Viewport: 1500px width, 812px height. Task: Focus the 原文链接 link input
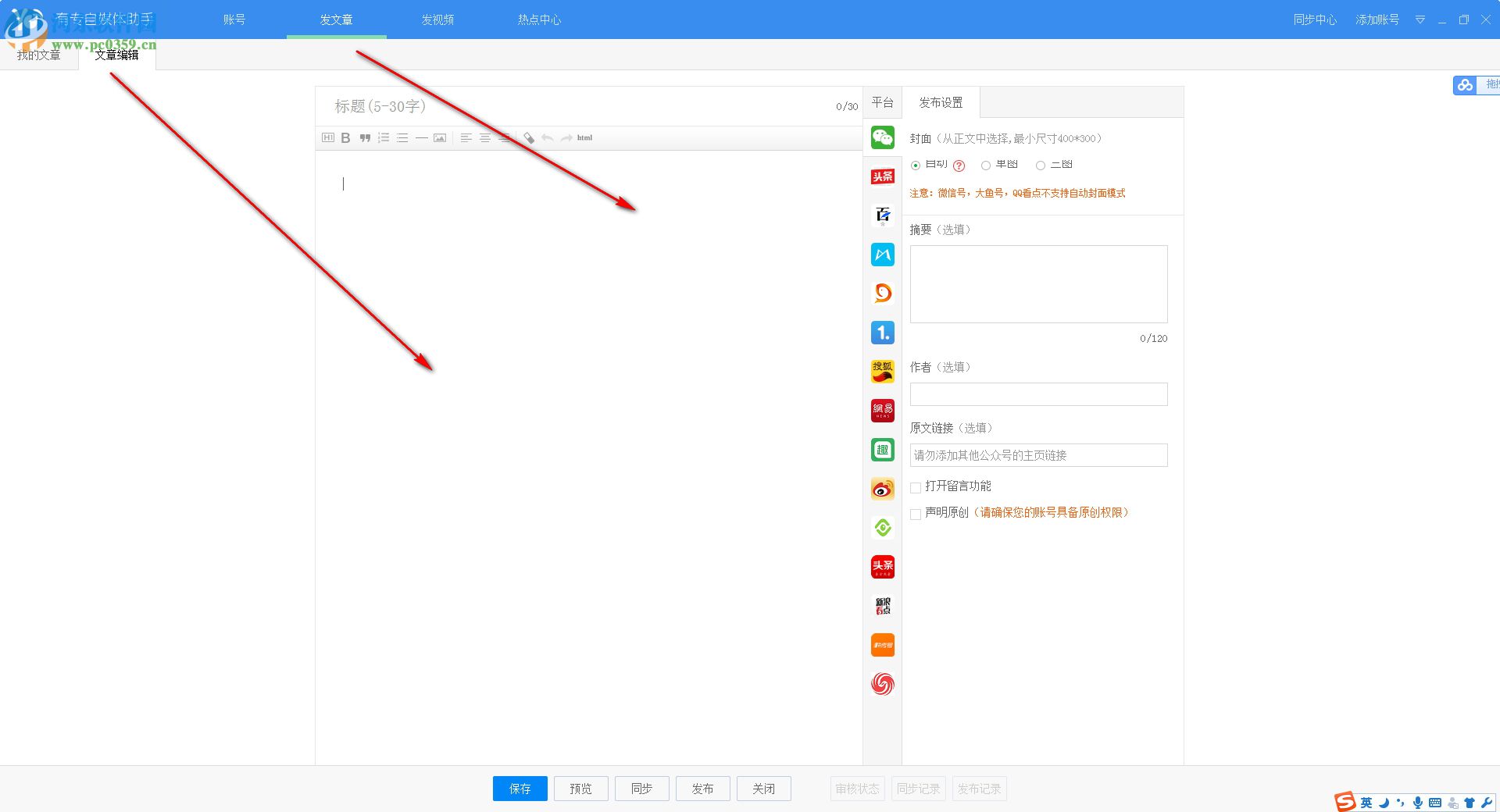coord(1039,455)
